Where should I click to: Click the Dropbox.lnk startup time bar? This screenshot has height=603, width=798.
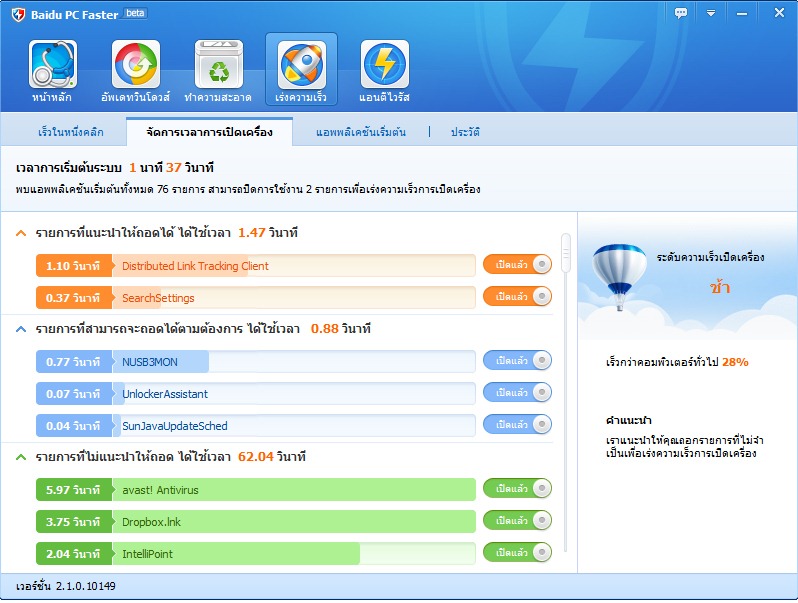[x=294, y=521]
